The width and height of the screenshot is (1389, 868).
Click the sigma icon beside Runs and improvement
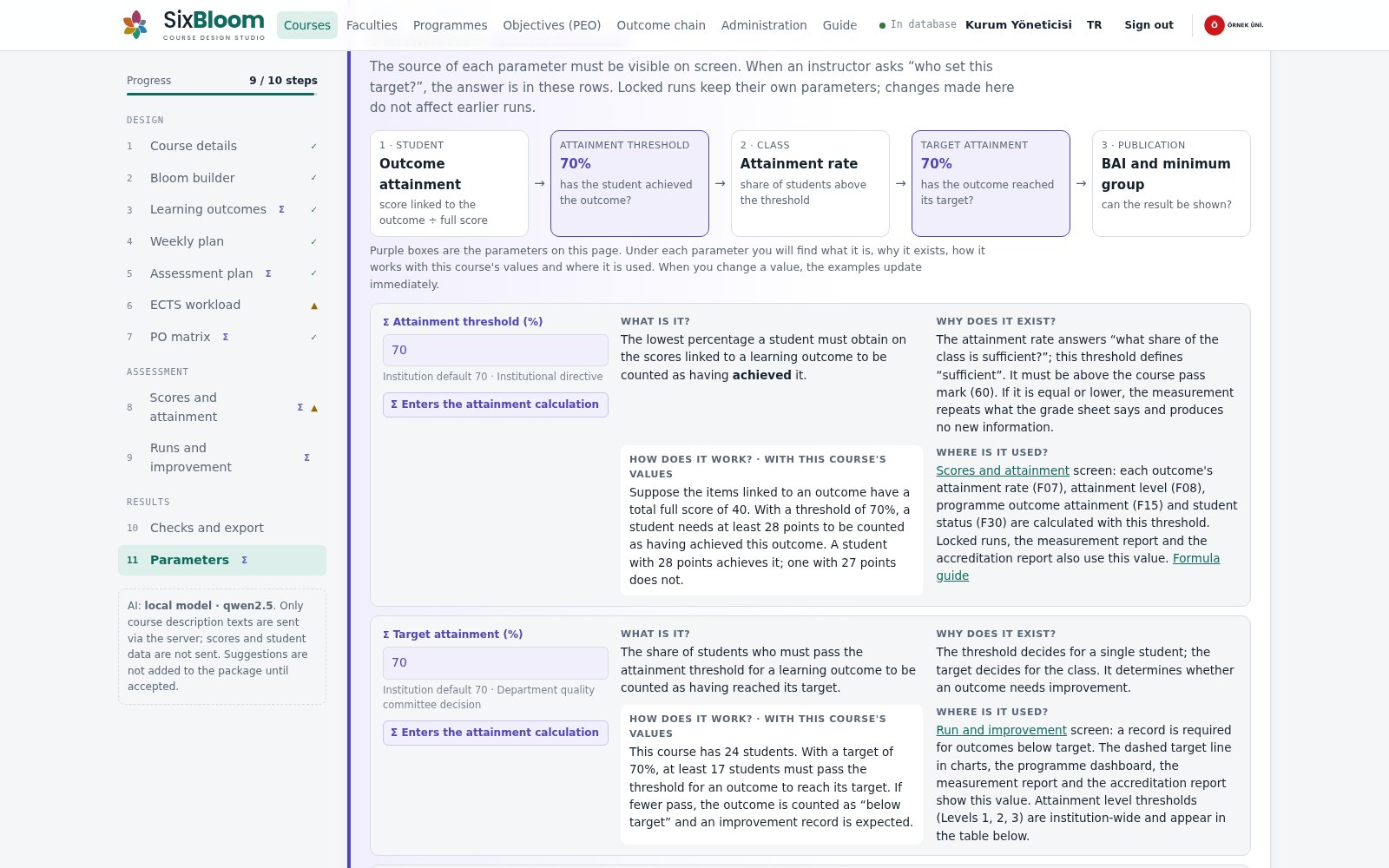(x=306, y=457)
